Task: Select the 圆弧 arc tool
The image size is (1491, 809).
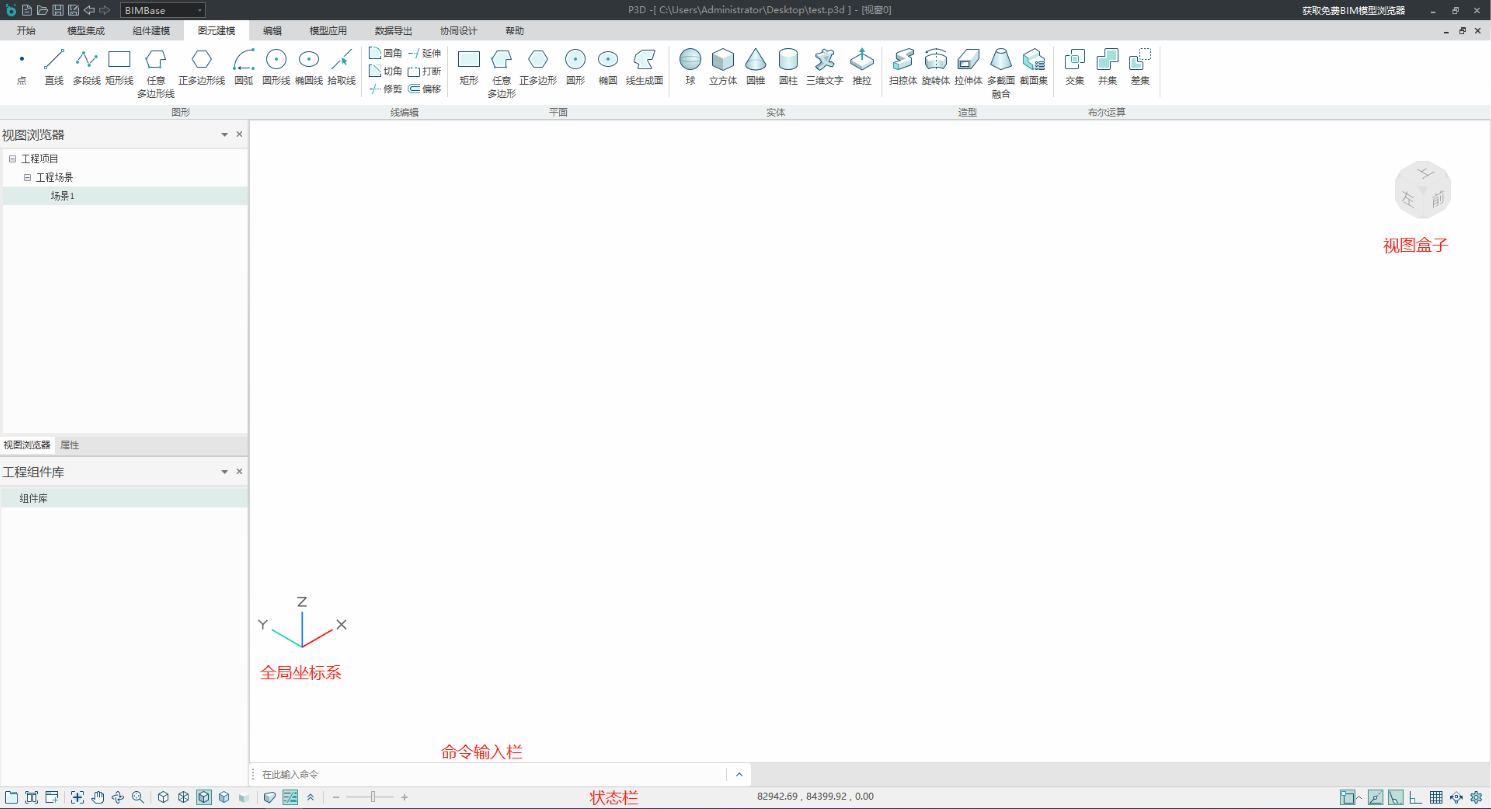Action: tap(244, 67)
